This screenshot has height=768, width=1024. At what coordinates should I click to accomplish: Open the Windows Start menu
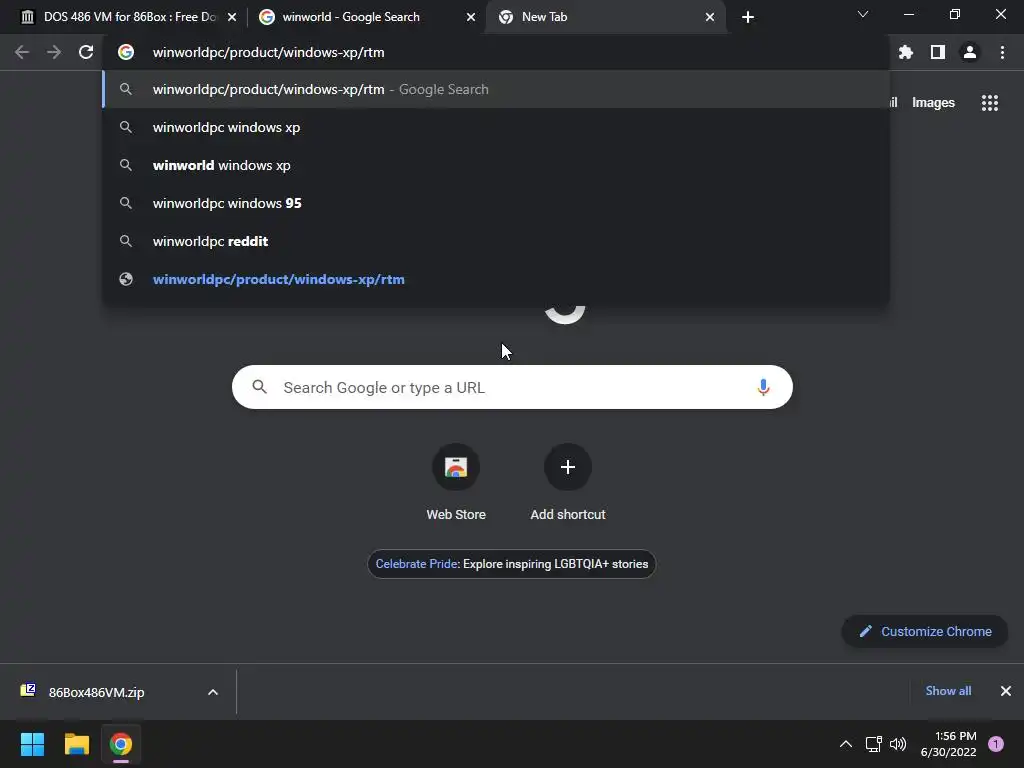(33, 744)
